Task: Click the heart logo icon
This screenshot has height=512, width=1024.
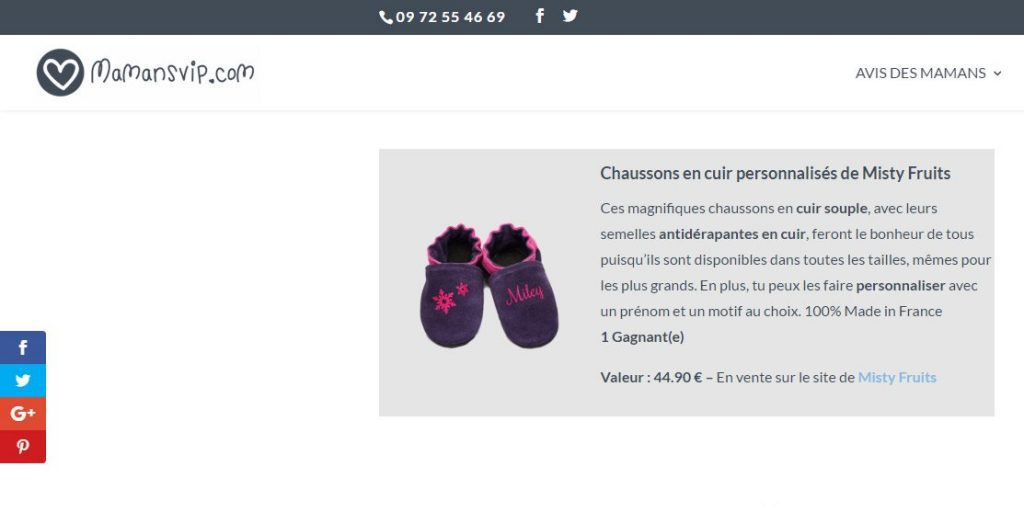Action: click(60, 72)
